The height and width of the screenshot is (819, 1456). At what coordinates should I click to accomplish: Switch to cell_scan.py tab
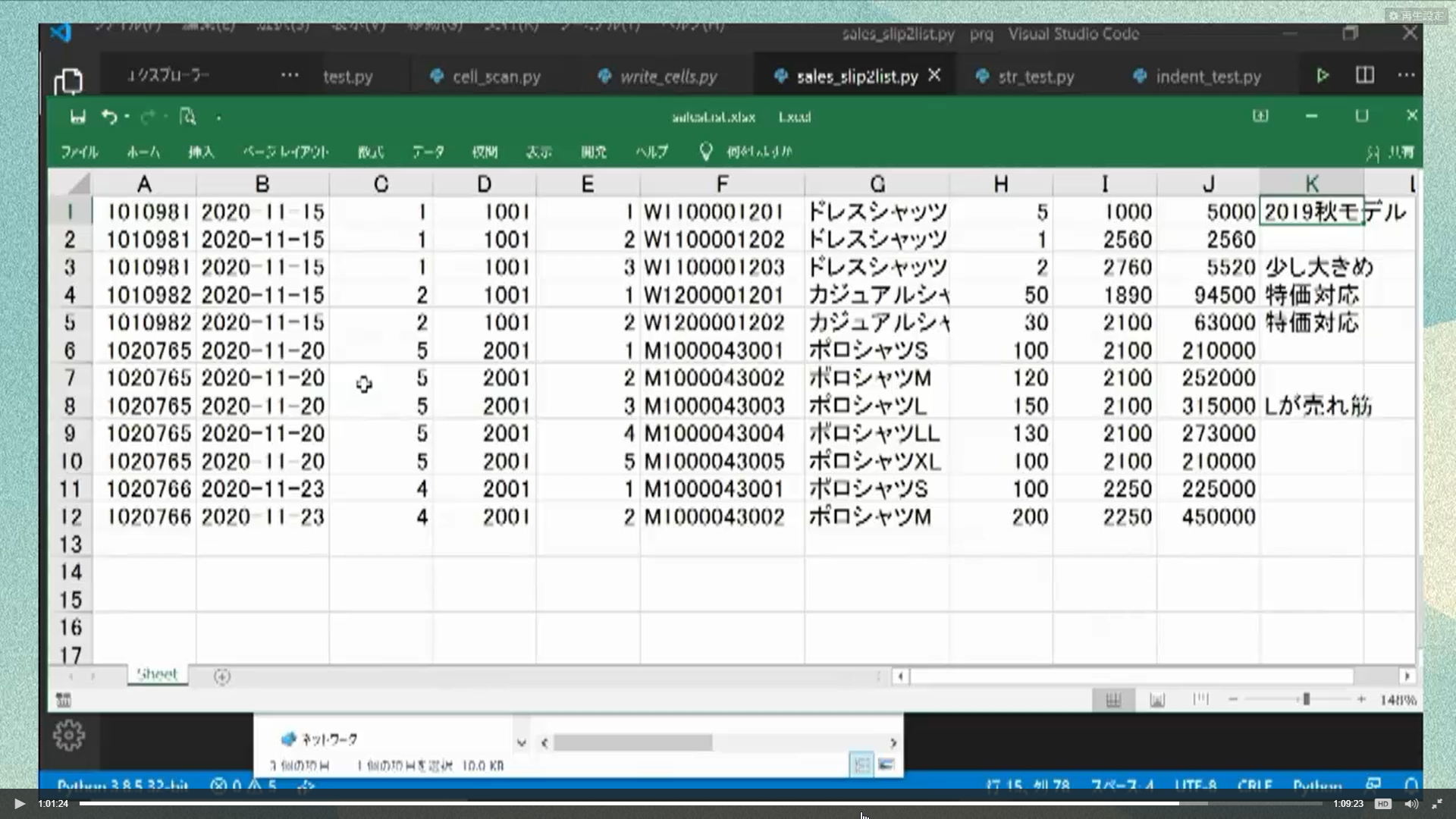(496, 77)
